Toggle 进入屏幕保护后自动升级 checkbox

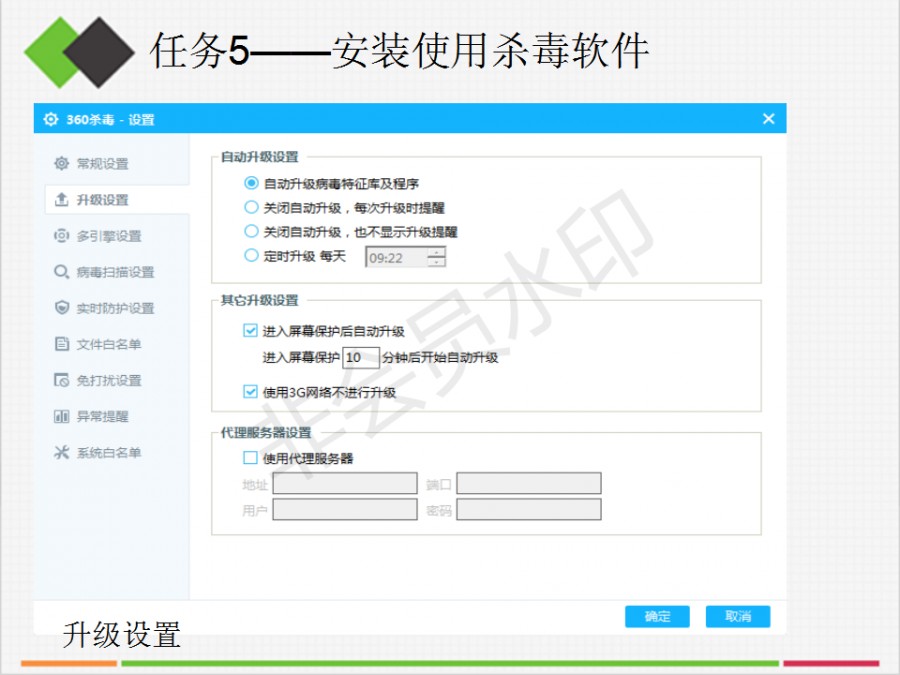251,331
